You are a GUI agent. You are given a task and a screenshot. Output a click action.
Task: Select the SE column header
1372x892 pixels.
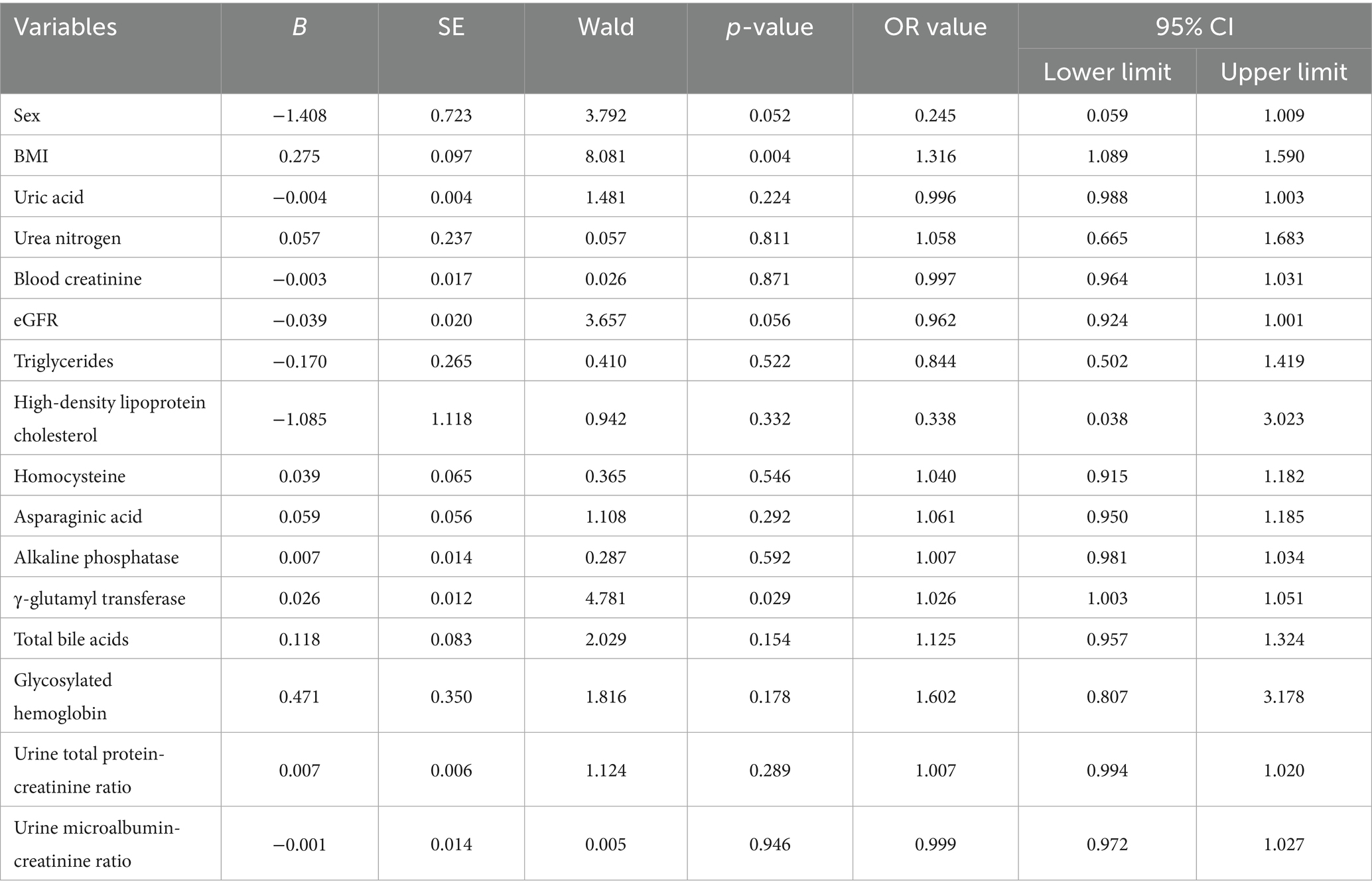[x=451, y=27]
